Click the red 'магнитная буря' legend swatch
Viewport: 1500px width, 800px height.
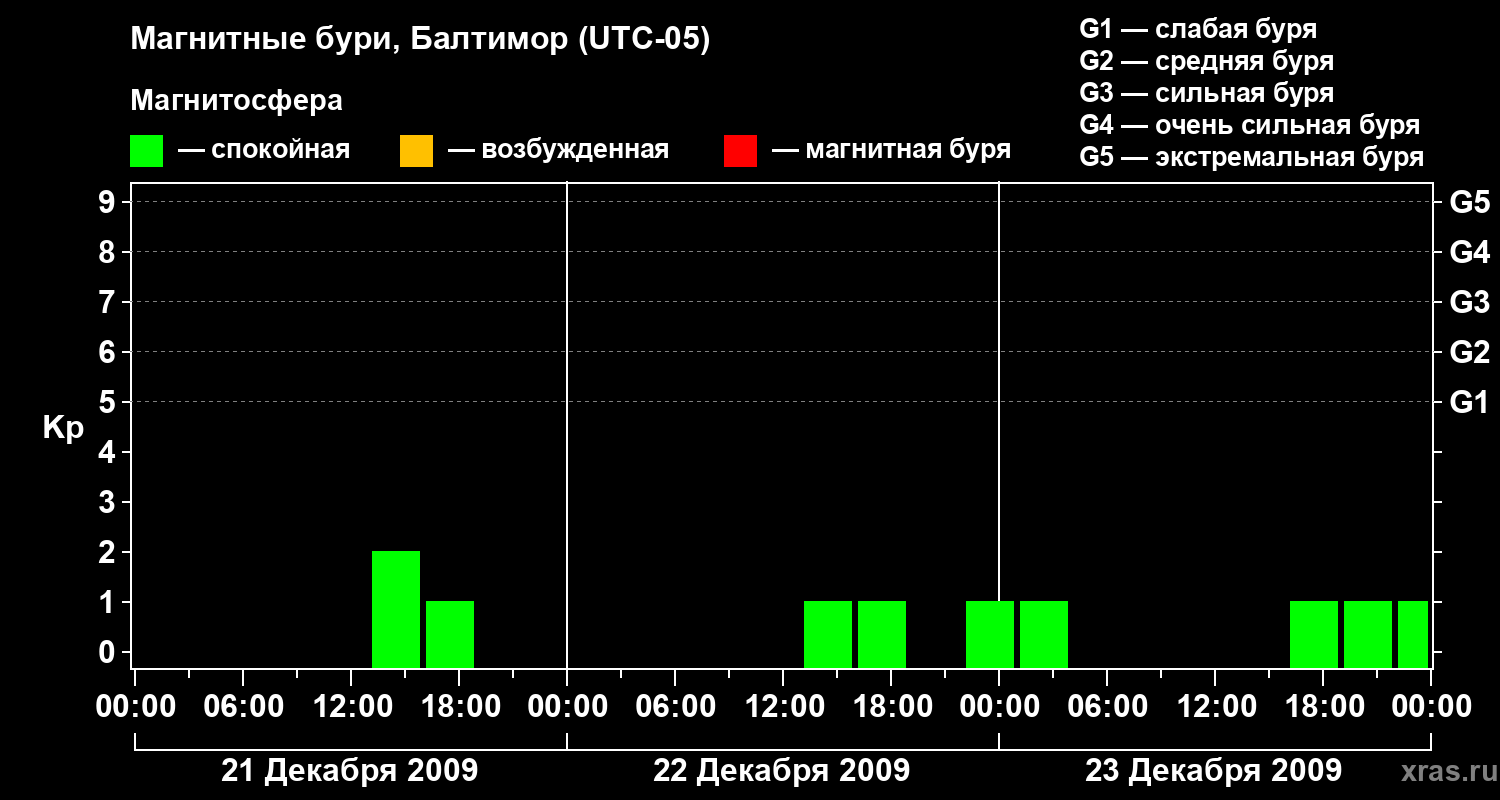(x=740, y=151)
